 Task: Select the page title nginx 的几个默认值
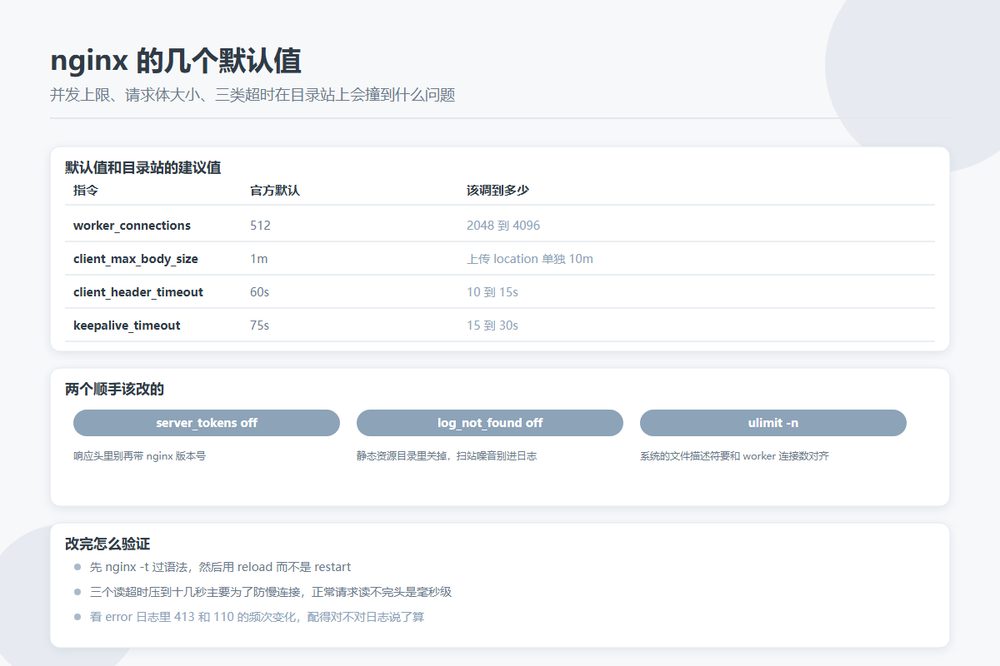pos(176,61)
